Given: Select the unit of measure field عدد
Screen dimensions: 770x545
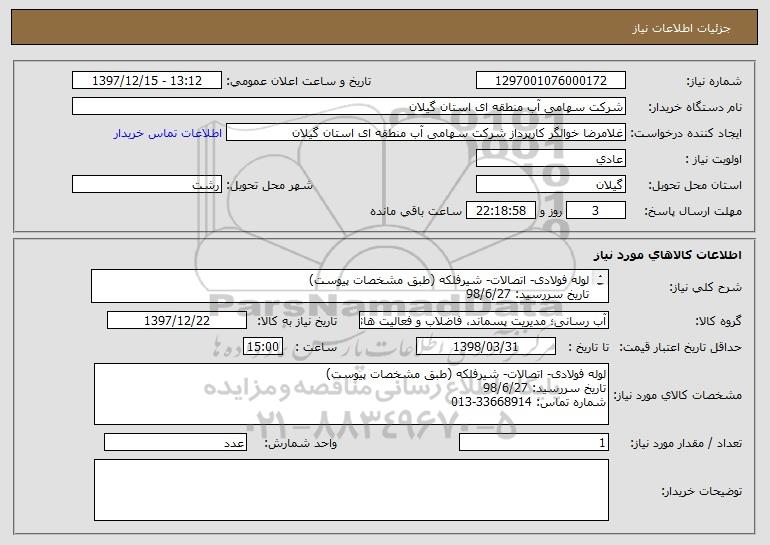Looking at the screenshot, I should 175,442.
